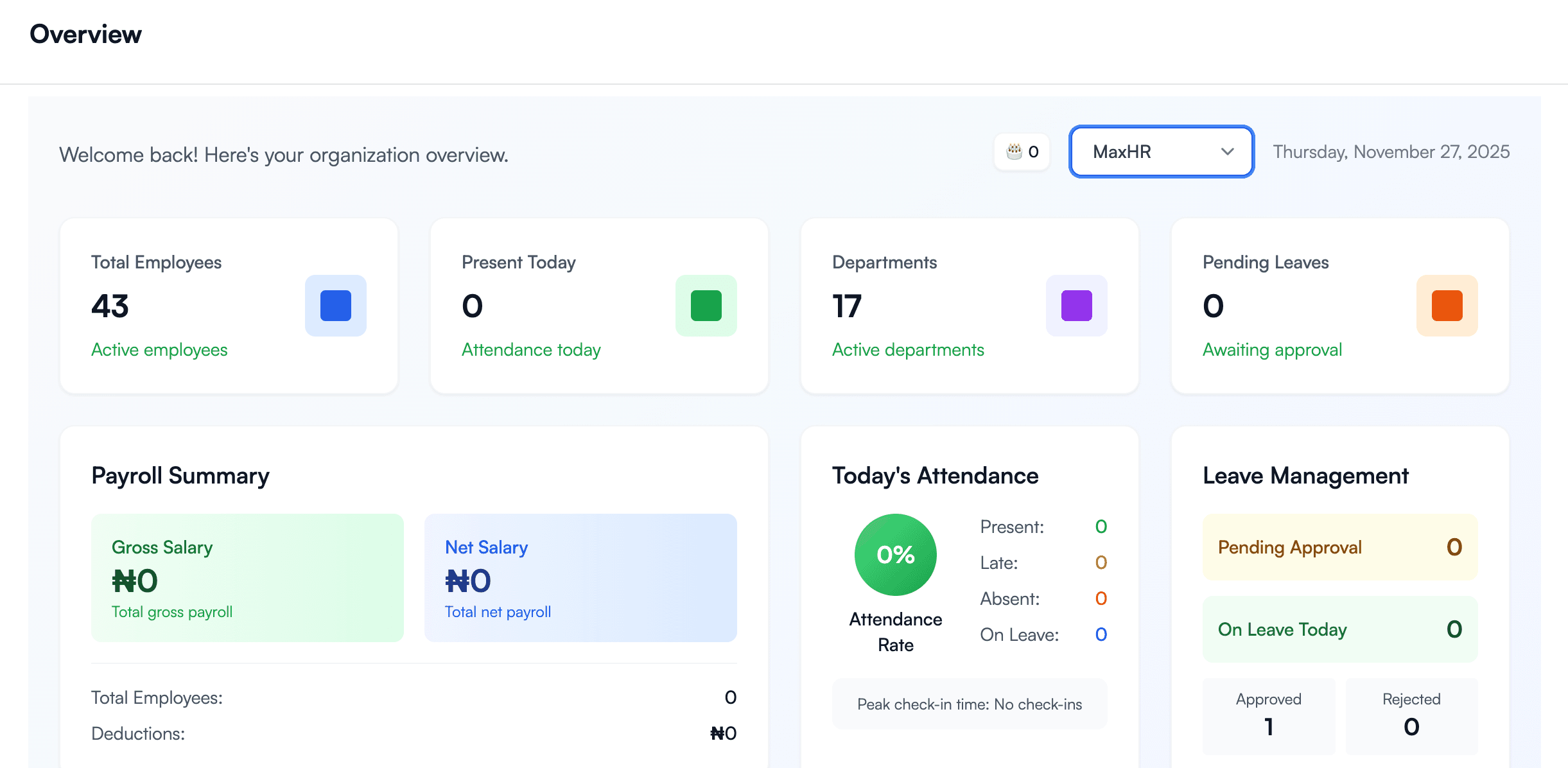Select the Net Salary card
This screenshot has width=1568, height=768.
tap(580, 577)
